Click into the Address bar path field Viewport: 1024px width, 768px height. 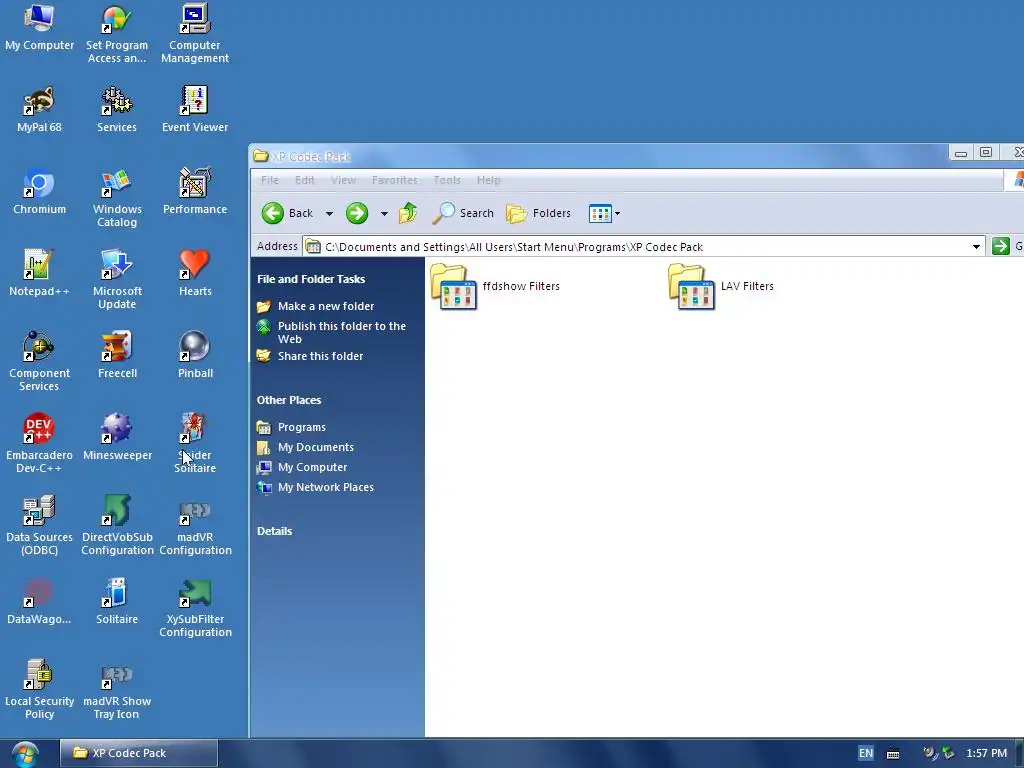pyautogui.click(x=637, y=247)
